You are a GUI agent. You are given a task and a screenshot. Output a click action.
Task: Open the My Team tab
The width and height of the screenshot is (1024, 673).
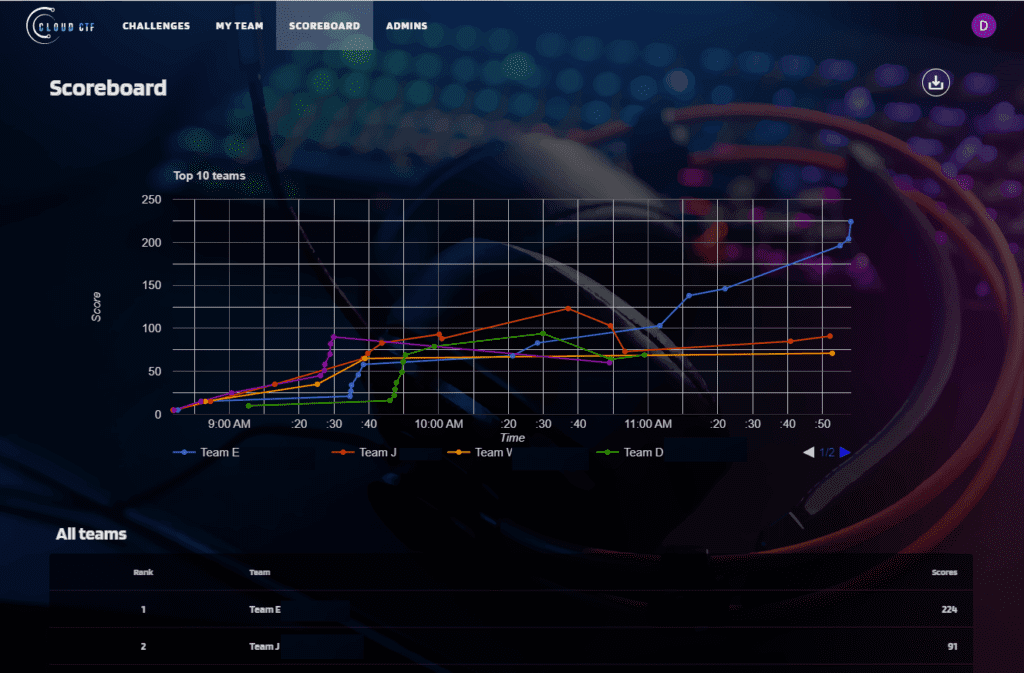tap(239, 25)
